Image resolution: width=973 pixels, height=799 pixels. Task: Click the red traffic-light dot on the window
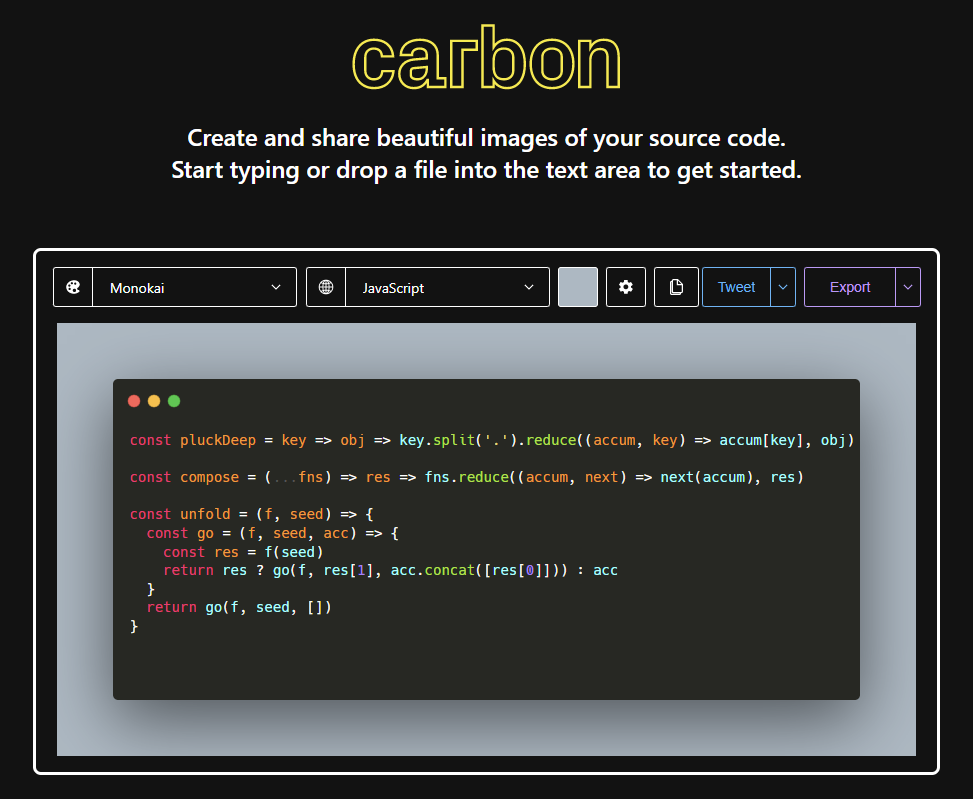pos(134,400)
